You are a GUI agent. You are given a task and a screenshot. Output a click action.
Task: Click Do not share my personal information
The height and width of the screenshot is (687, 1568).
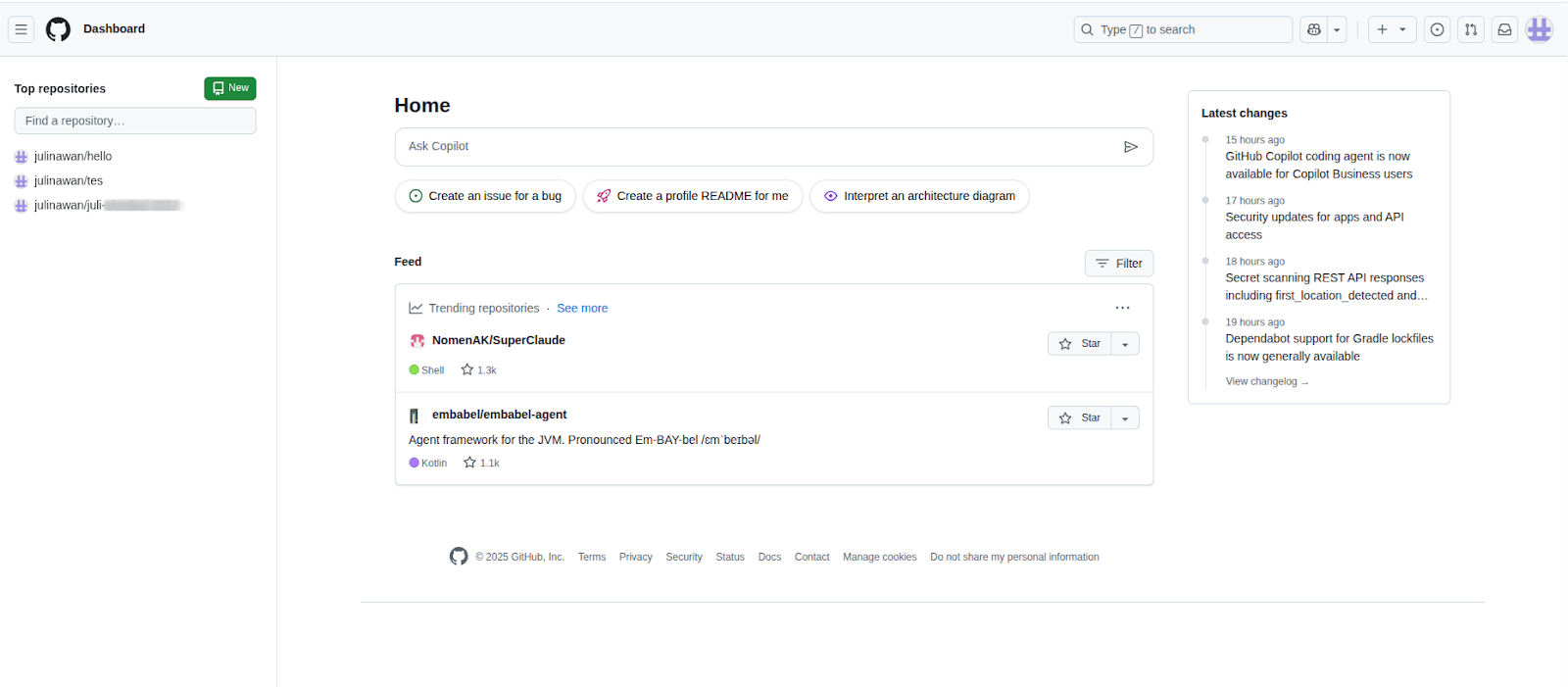(x=1014, y=557)
